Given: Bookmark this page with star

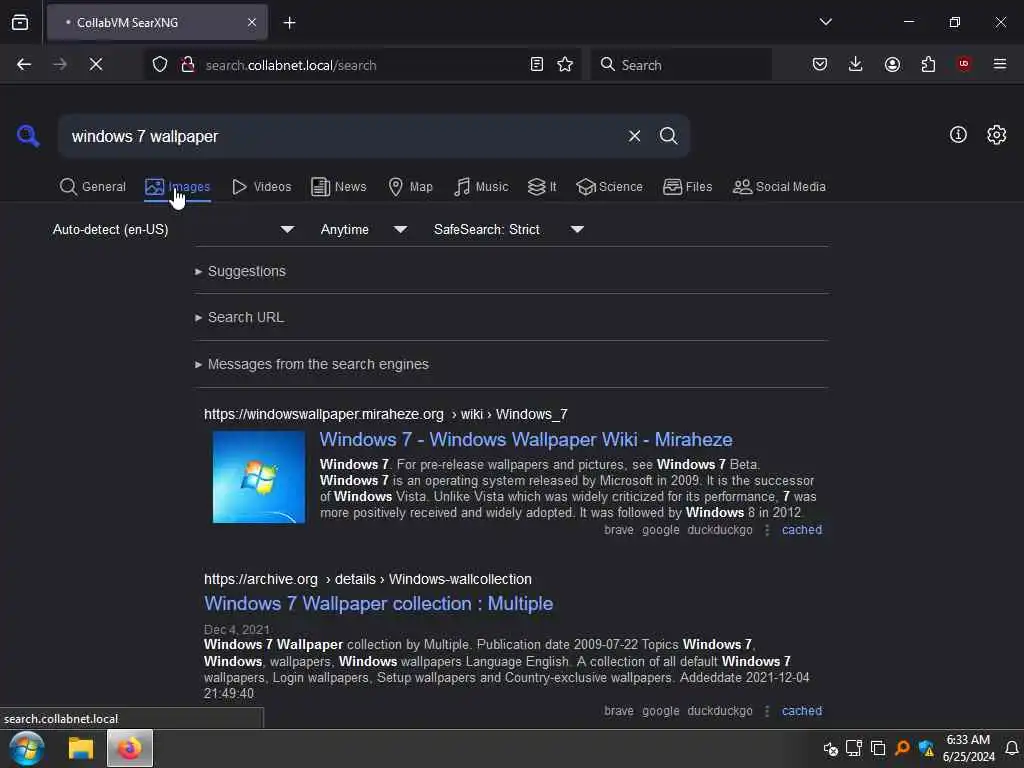Looking at the screenshot, I should coord(565,64).
